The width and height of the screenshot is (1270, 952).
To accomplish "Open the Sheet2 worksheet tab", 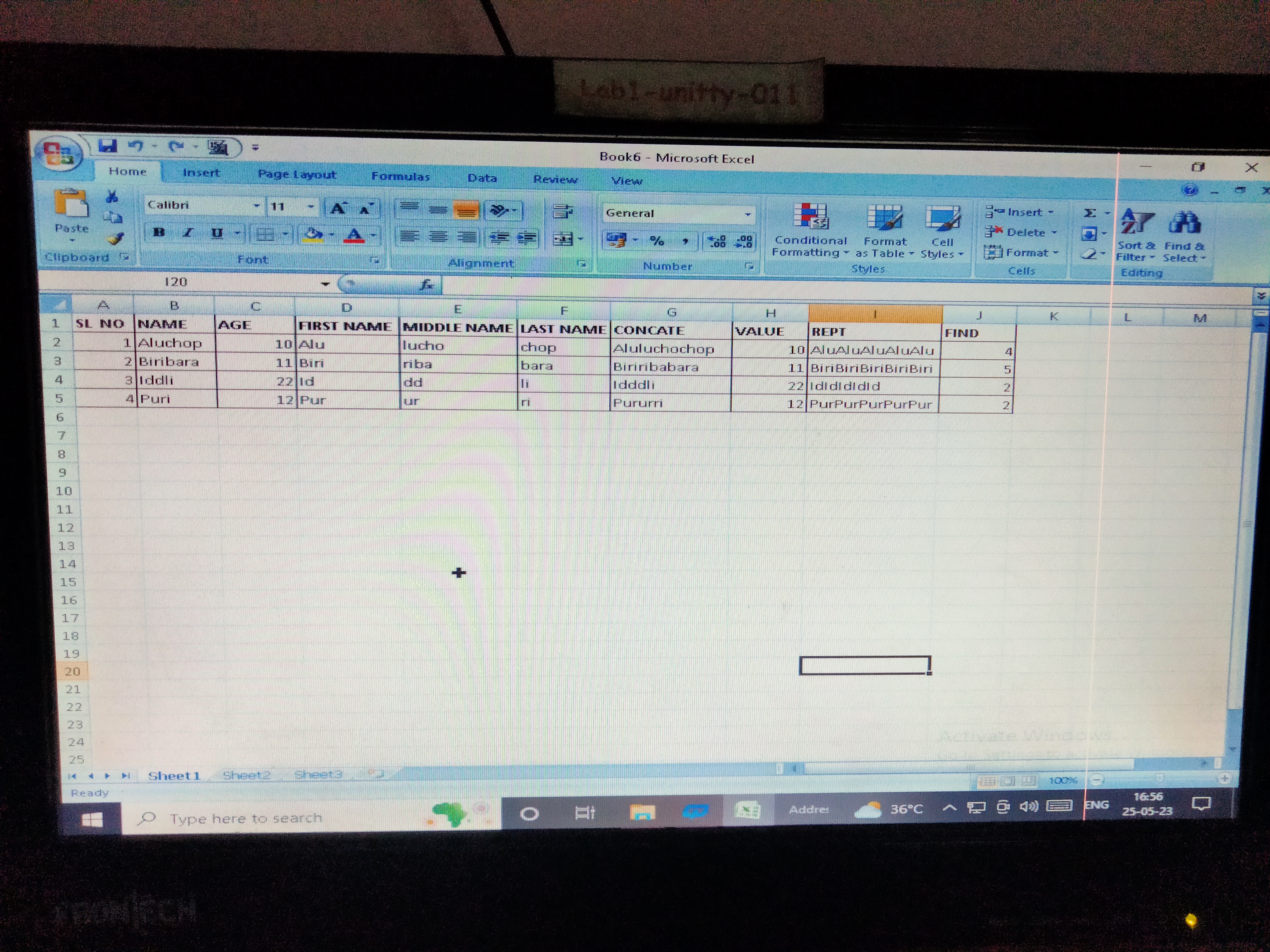I will tap(246, 775).
